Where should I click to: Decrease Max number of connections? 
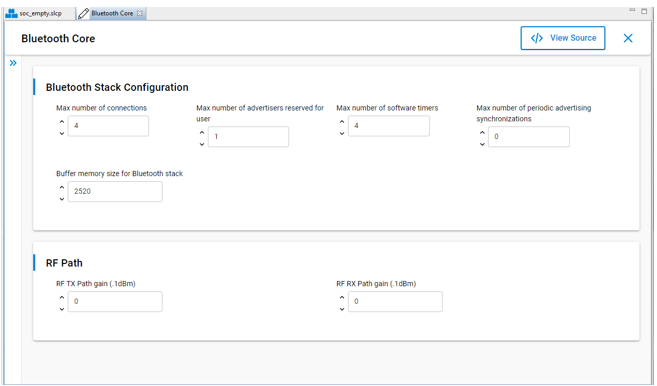point(62,133)
